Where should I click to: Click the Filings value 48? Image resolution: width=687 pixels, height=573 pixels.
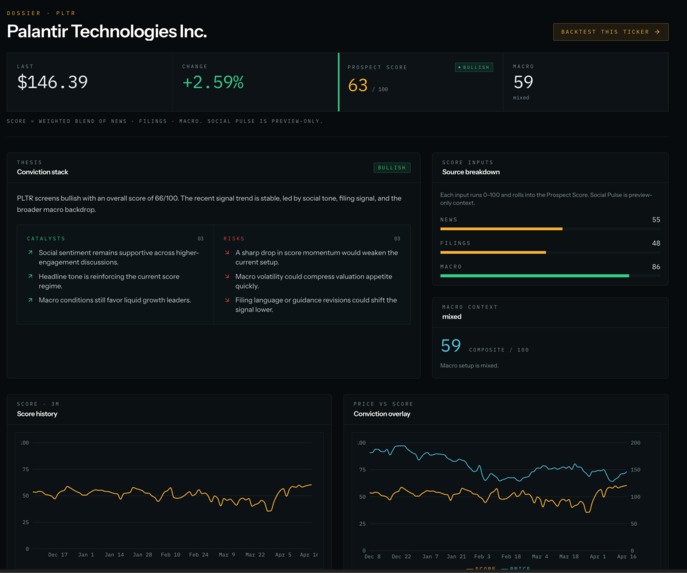pos(656,243)
